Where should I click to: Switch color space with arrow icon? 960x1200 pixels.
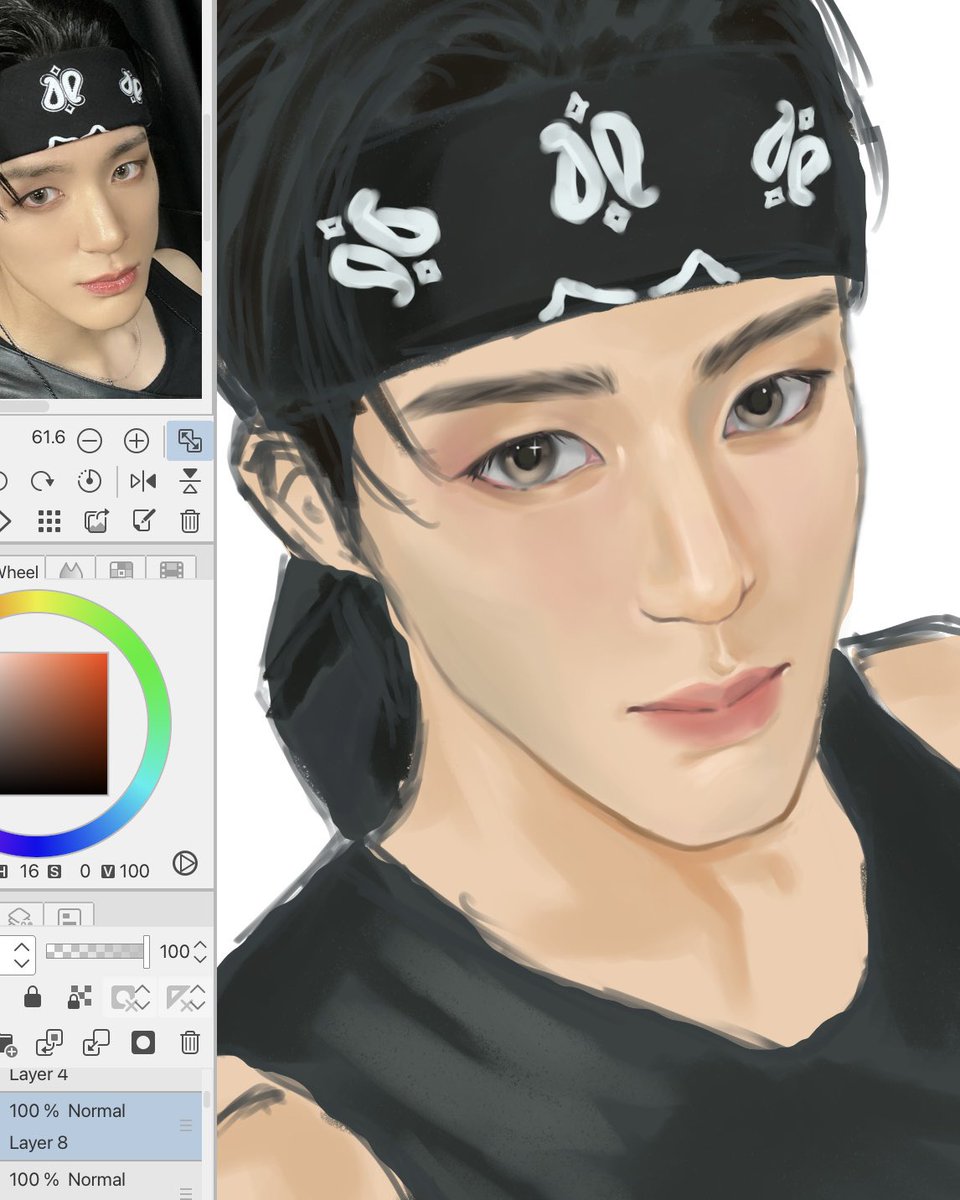(185, 863)
